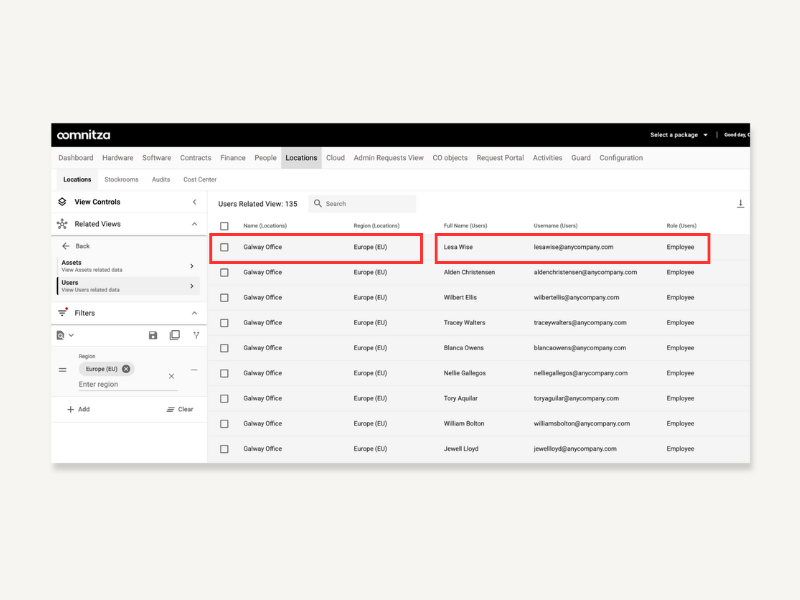This screenshot has width=800, height=600.
Task: Open the Dashboard menu
Action: pos(76,158)
